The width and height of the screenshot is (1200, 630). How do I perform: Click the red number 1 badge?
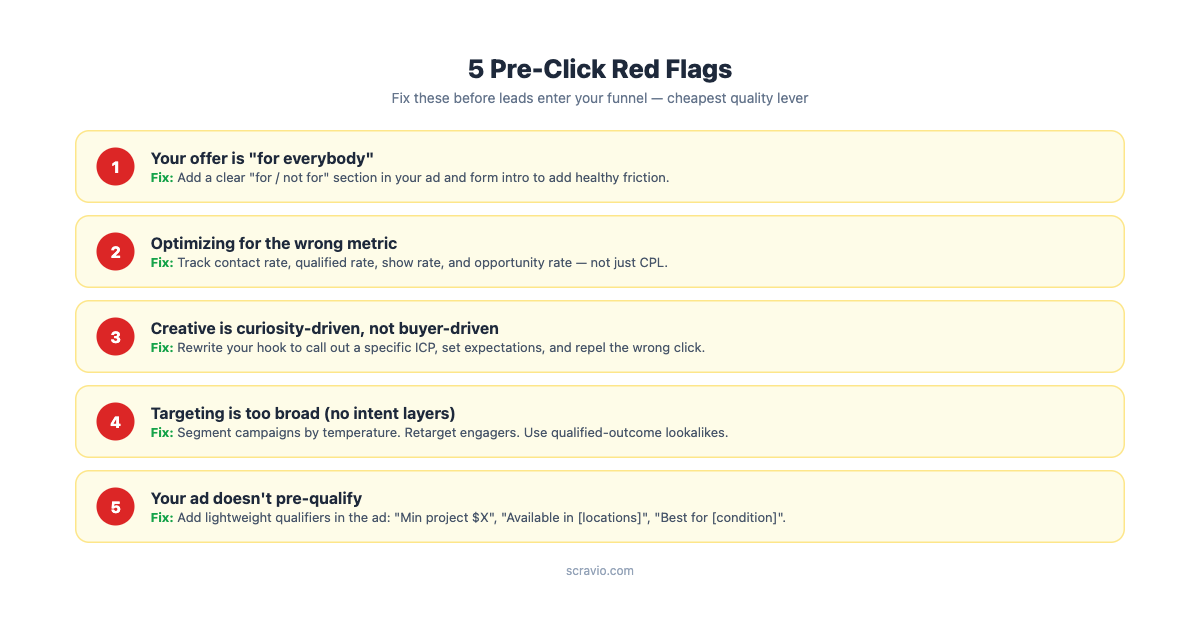tap(115, 167)
